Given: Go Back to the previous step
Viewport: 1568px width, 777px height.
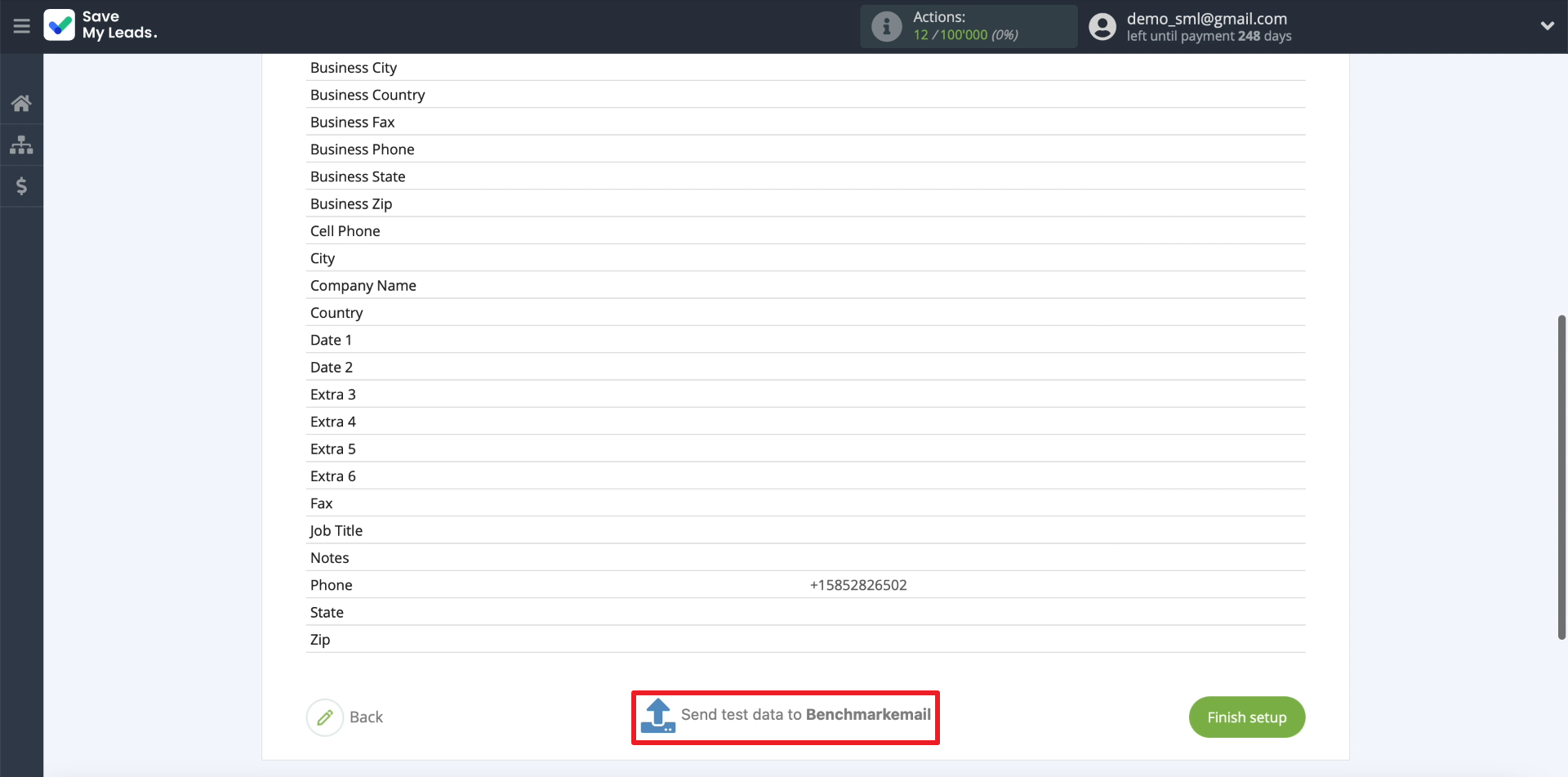Looking at the screenshot, I should (x=366, y=717).
